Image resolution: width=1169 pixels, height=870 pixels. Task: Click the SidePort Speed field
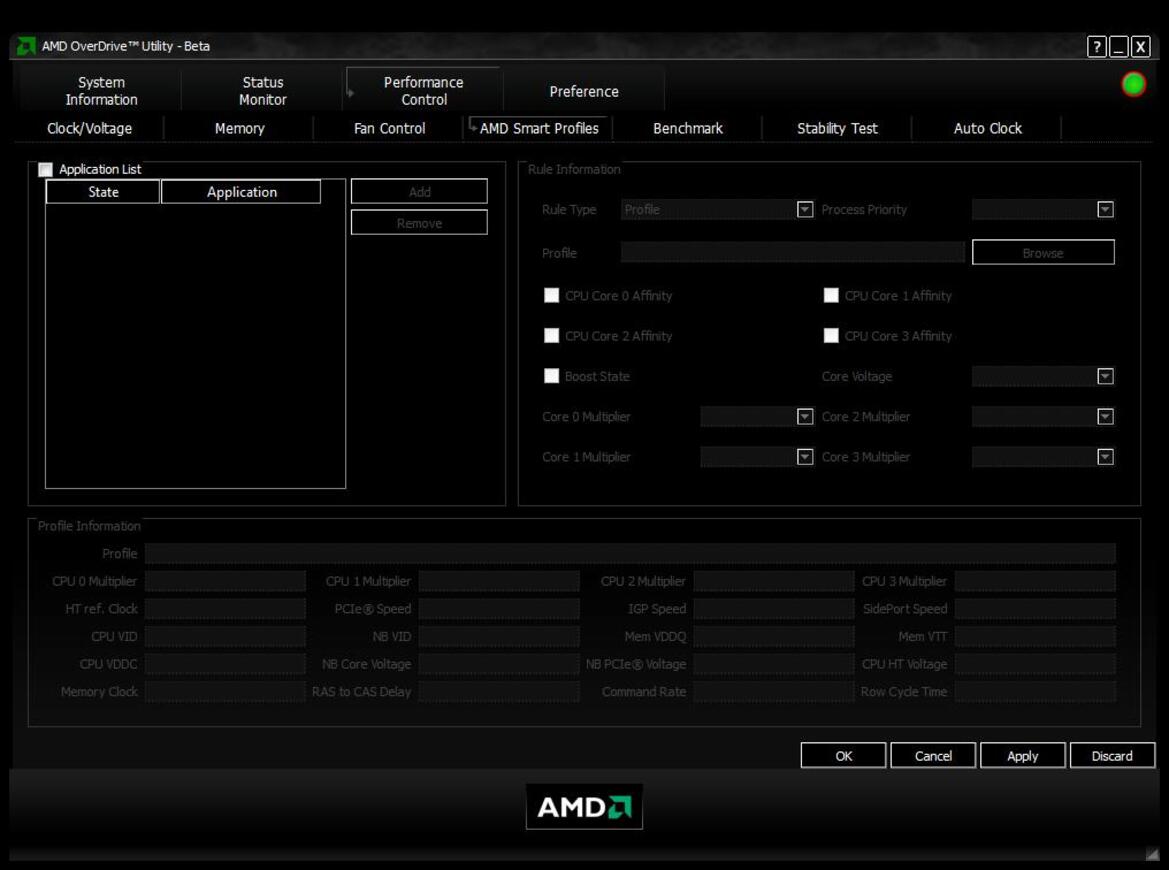pos(1035,608)
